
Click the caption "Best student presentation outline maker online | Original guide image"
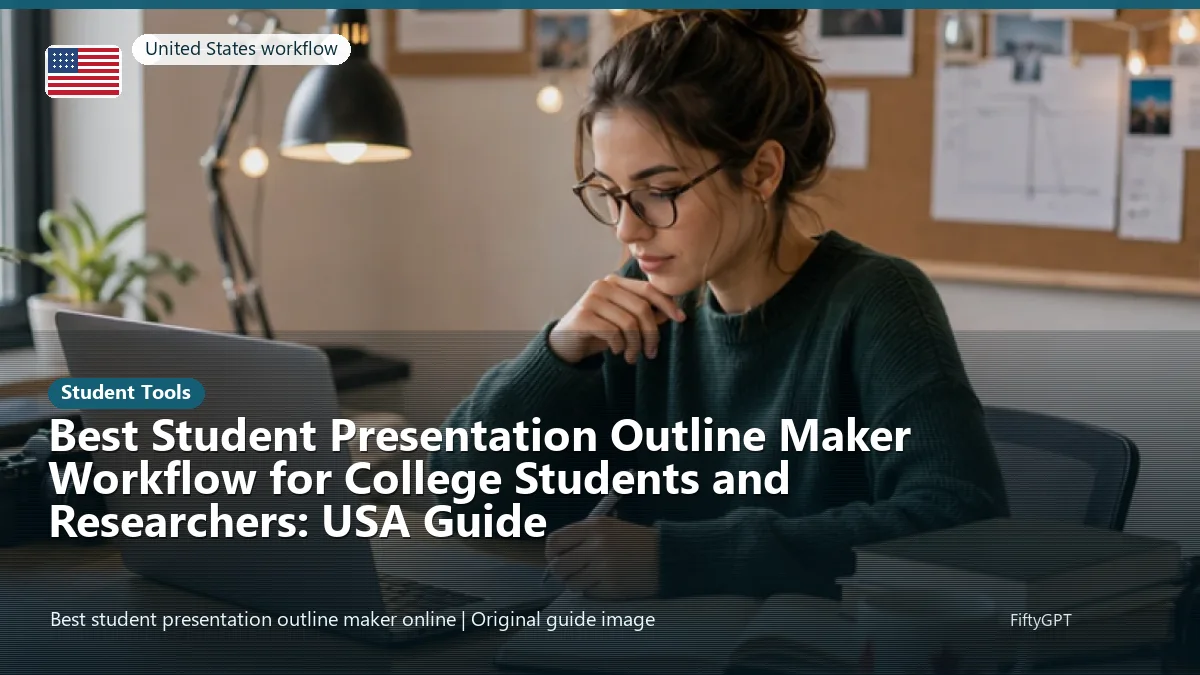(352, 620)
